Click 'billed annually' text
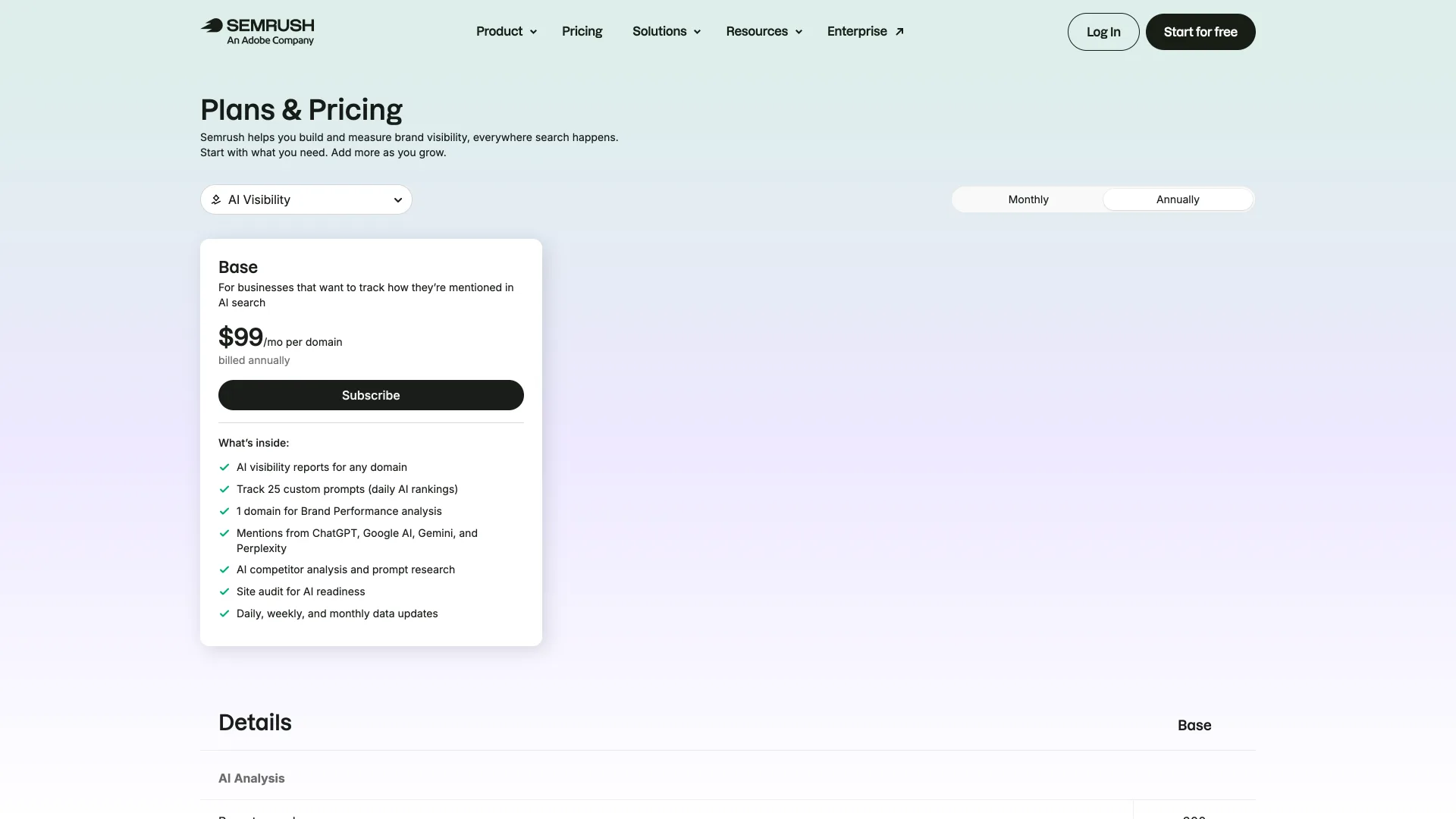Image resolution: width=1456 pixels, height=819 pixels. coord(254,360)
